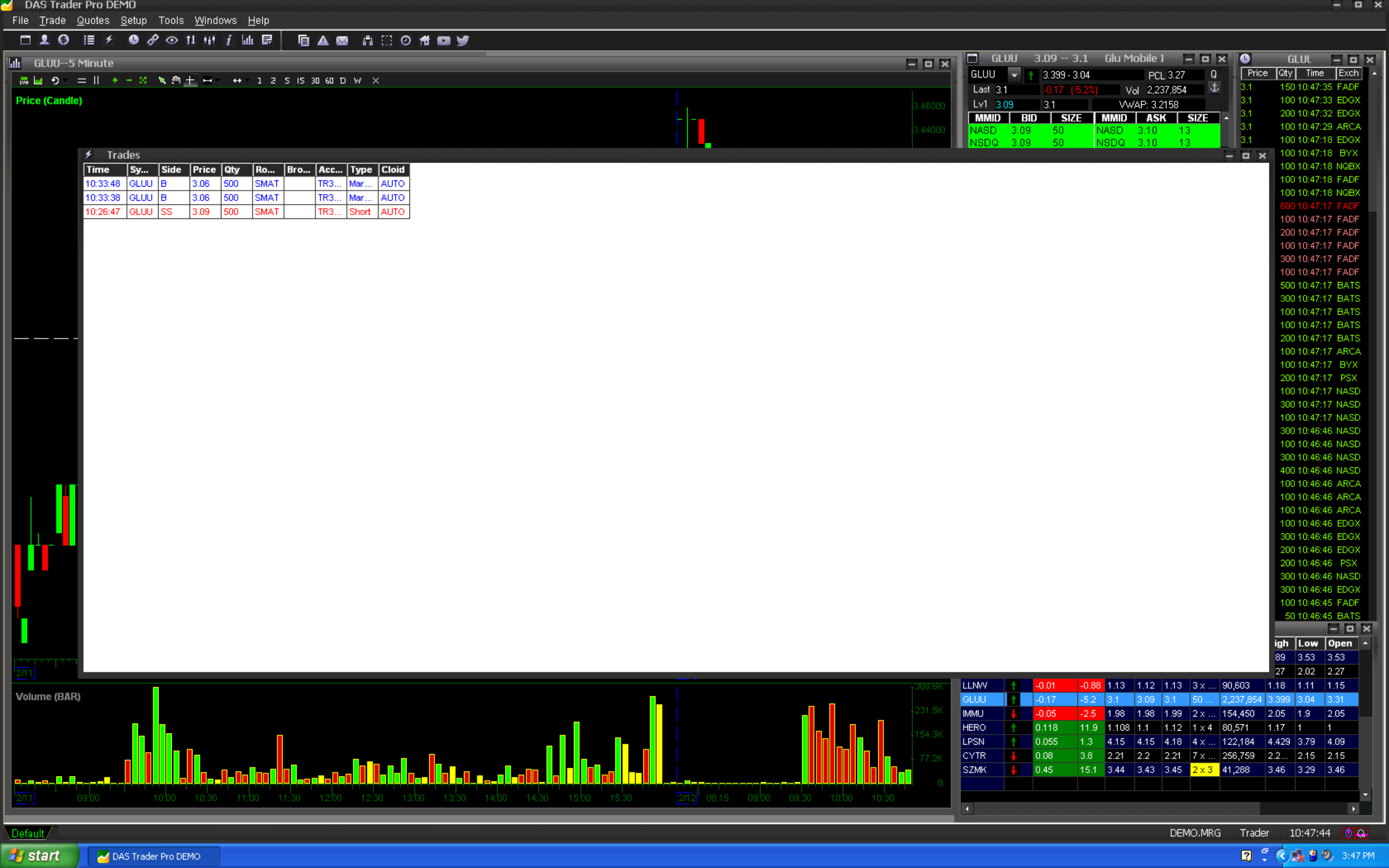This screenshot has height=868, width=1389.
Task: Open the Windows menu
Action: 215,21
